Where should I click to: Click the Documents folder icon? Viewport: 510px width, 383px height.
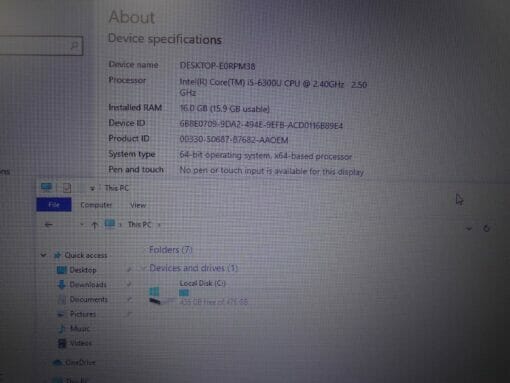[62, 299]
